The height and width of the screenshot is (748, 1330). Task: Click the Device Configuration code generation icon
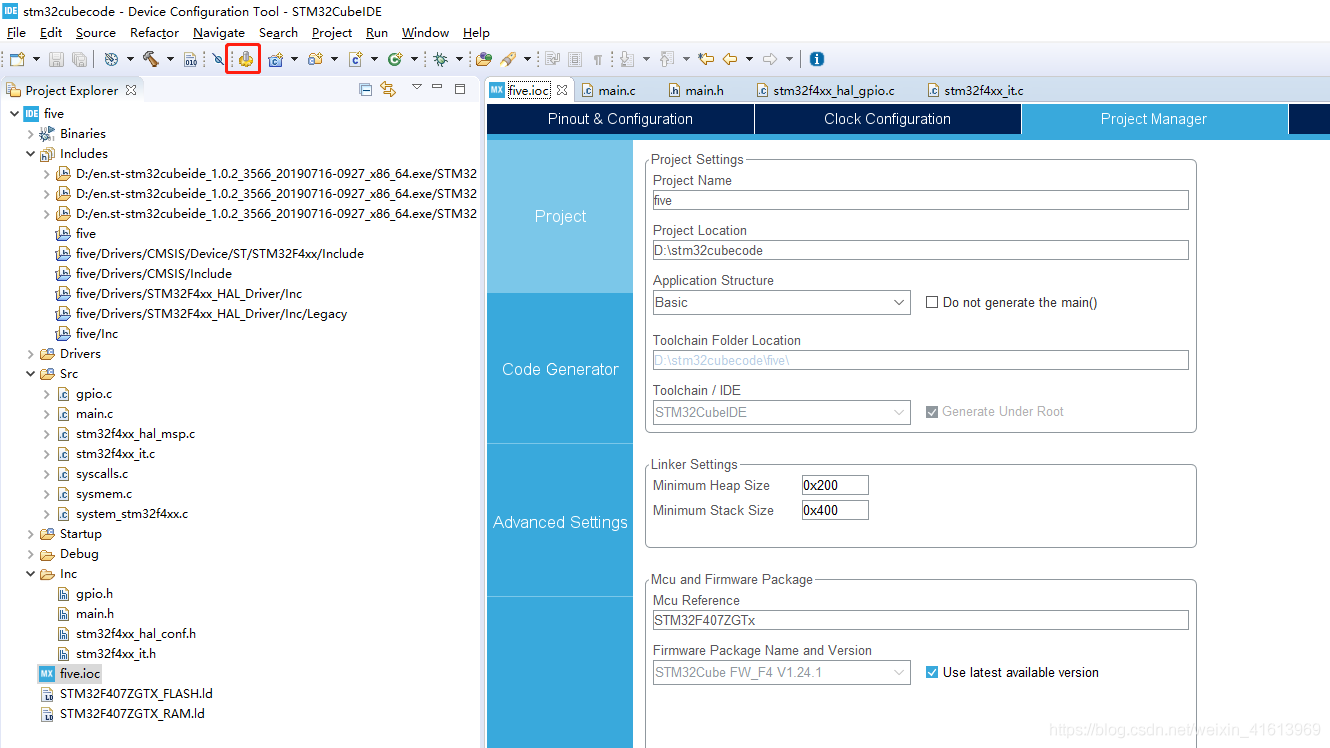coord(246,59)
